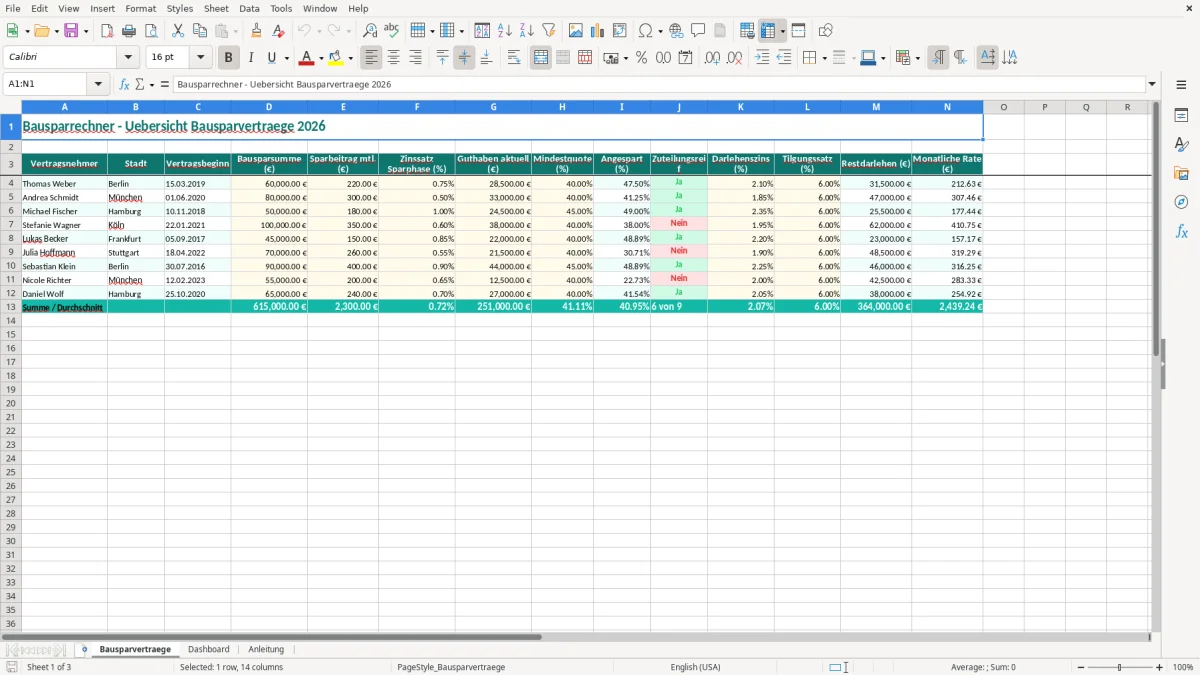The height and width of the screenshot is (675, 1200).
Task: Open sidebar Properties panel icon
Action: (x=1181, y=115)
